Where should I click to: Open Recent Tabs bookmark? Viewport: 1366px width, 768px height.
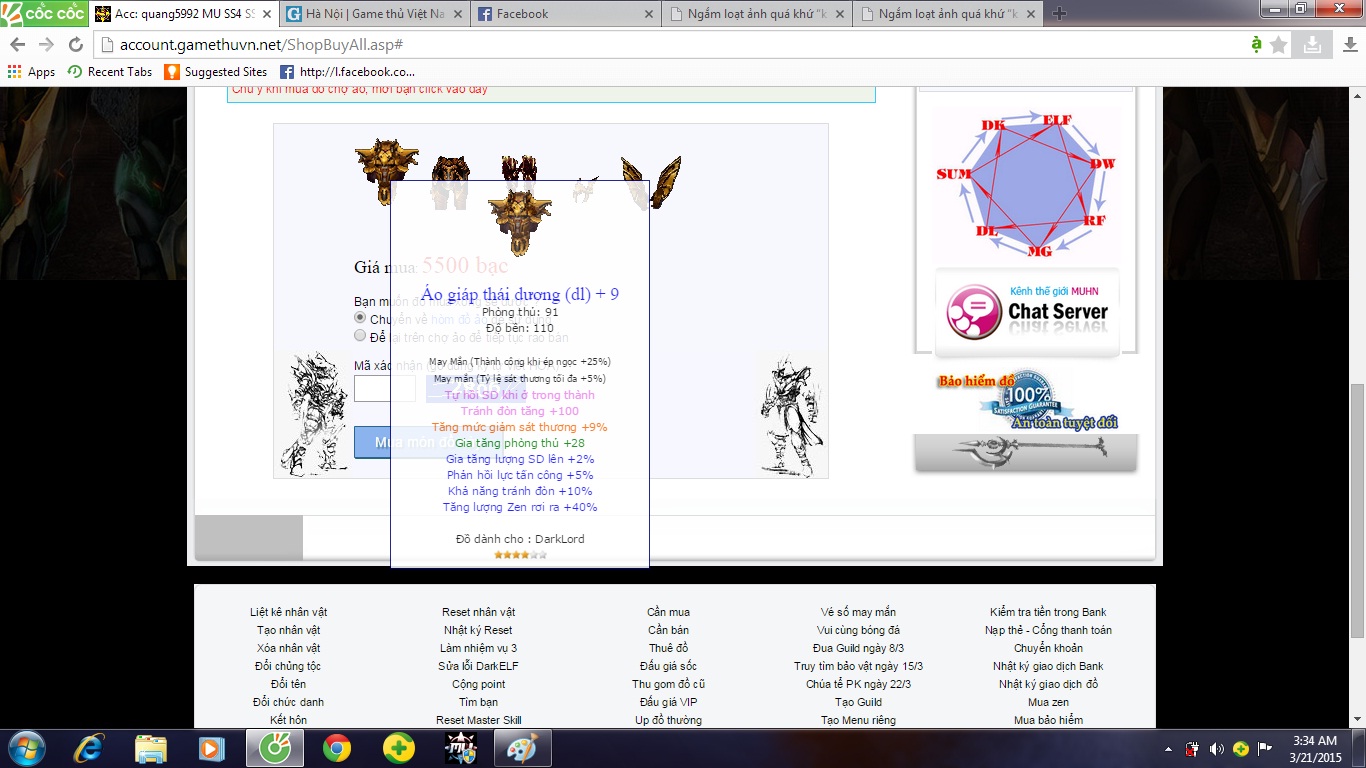(110, 72)
